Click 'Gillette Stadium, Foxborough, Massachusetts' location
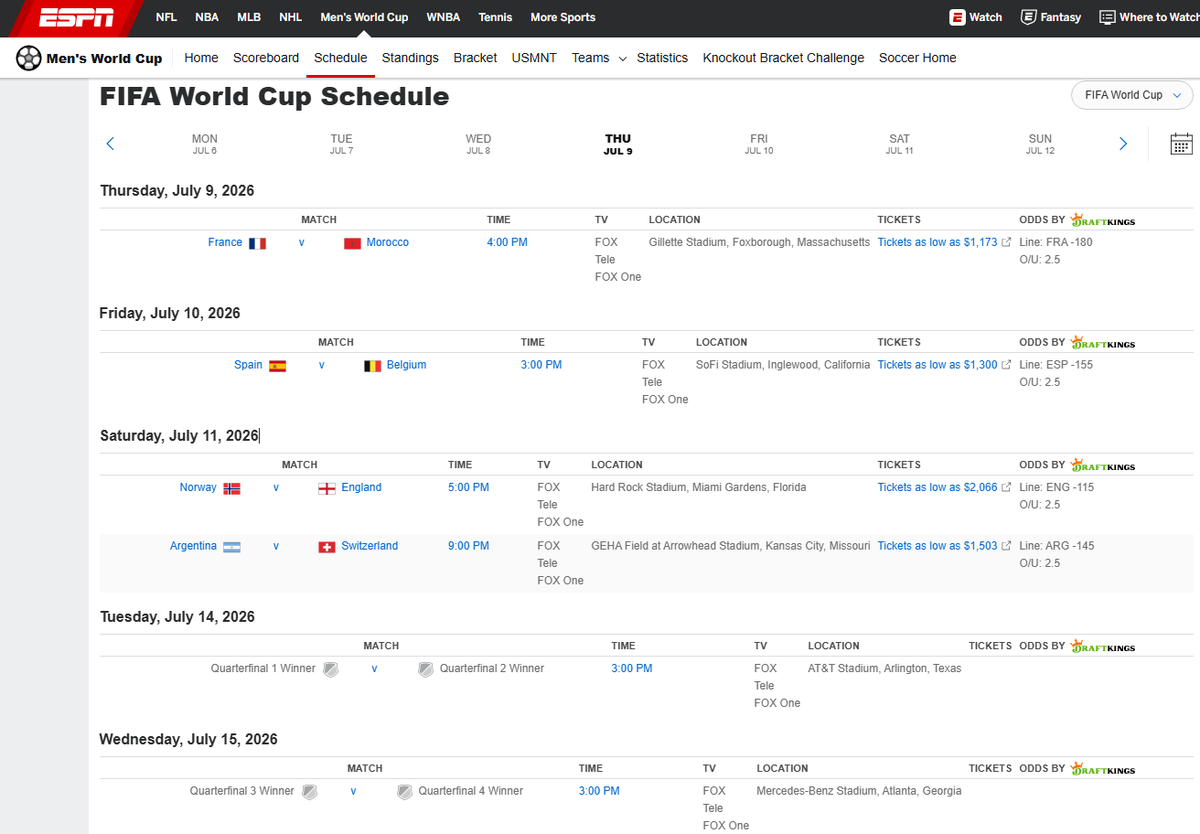Screen dimensions: 1200x834 [759, 242]
